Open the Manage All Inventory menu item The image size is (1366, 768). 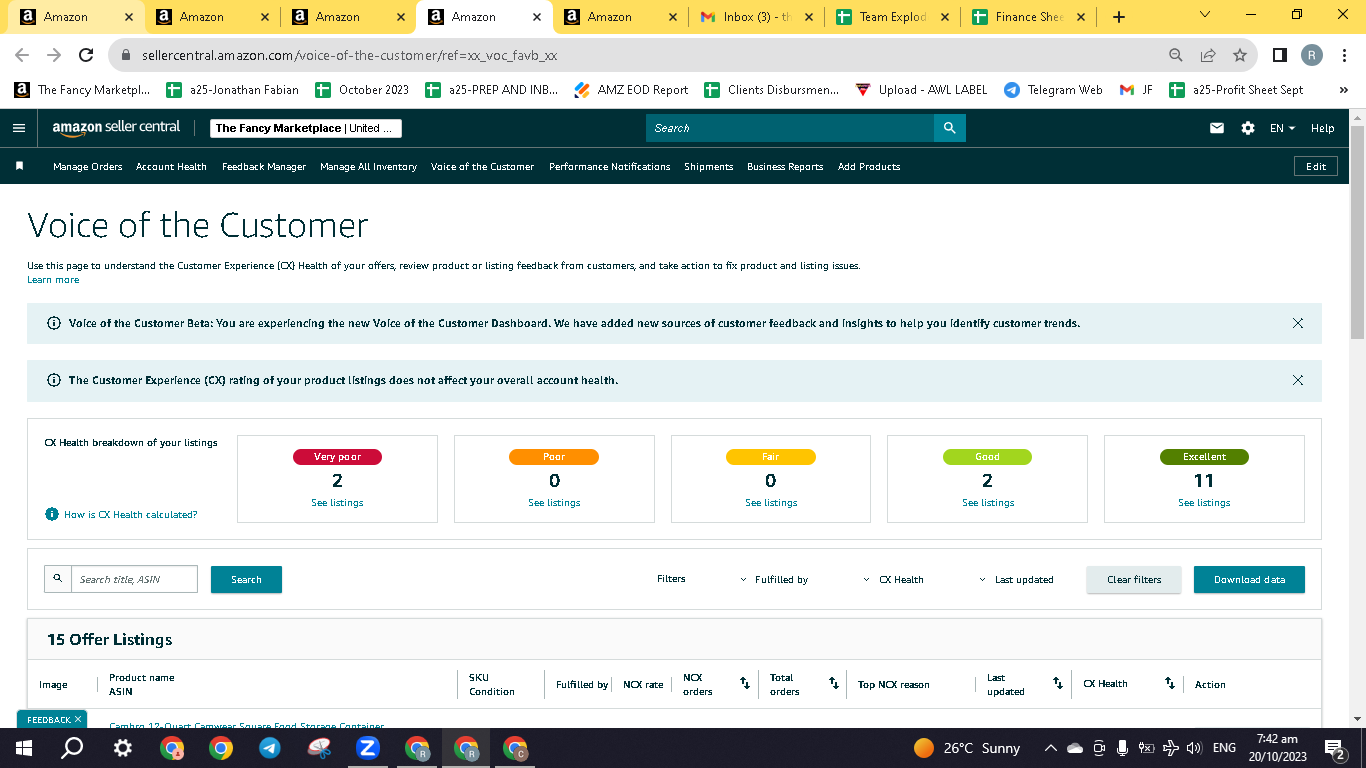(x=368, y=167)
